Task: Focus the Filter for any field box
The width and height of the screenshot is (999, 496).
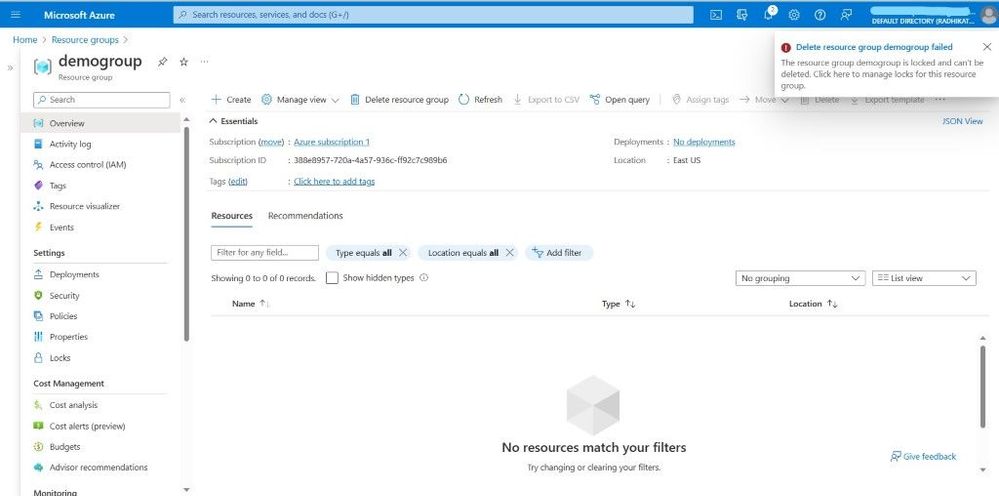Action: pos(264,253)
